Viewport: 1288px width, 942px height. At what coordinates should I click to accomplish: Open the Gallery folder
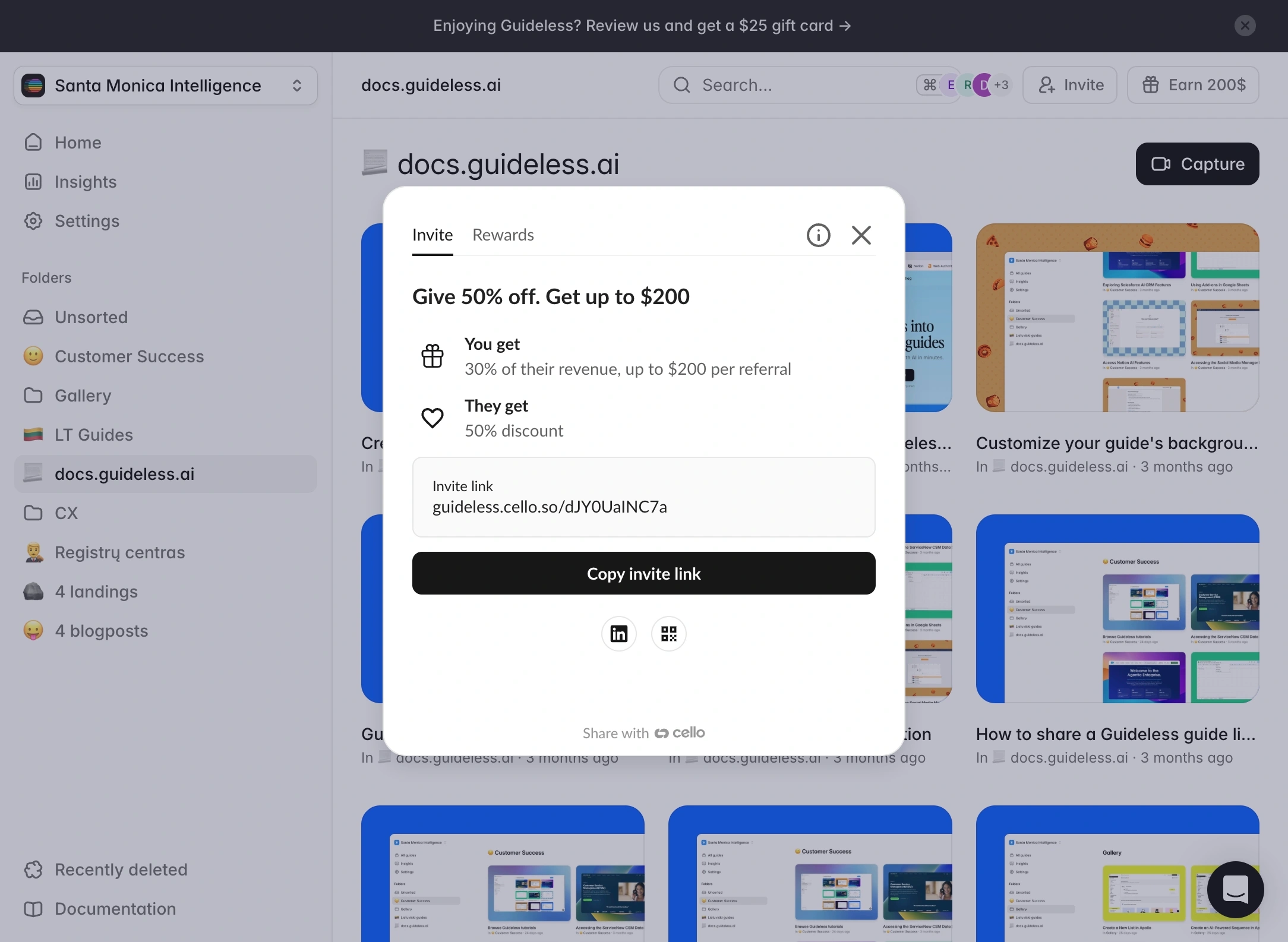click(x=165, y=396)
